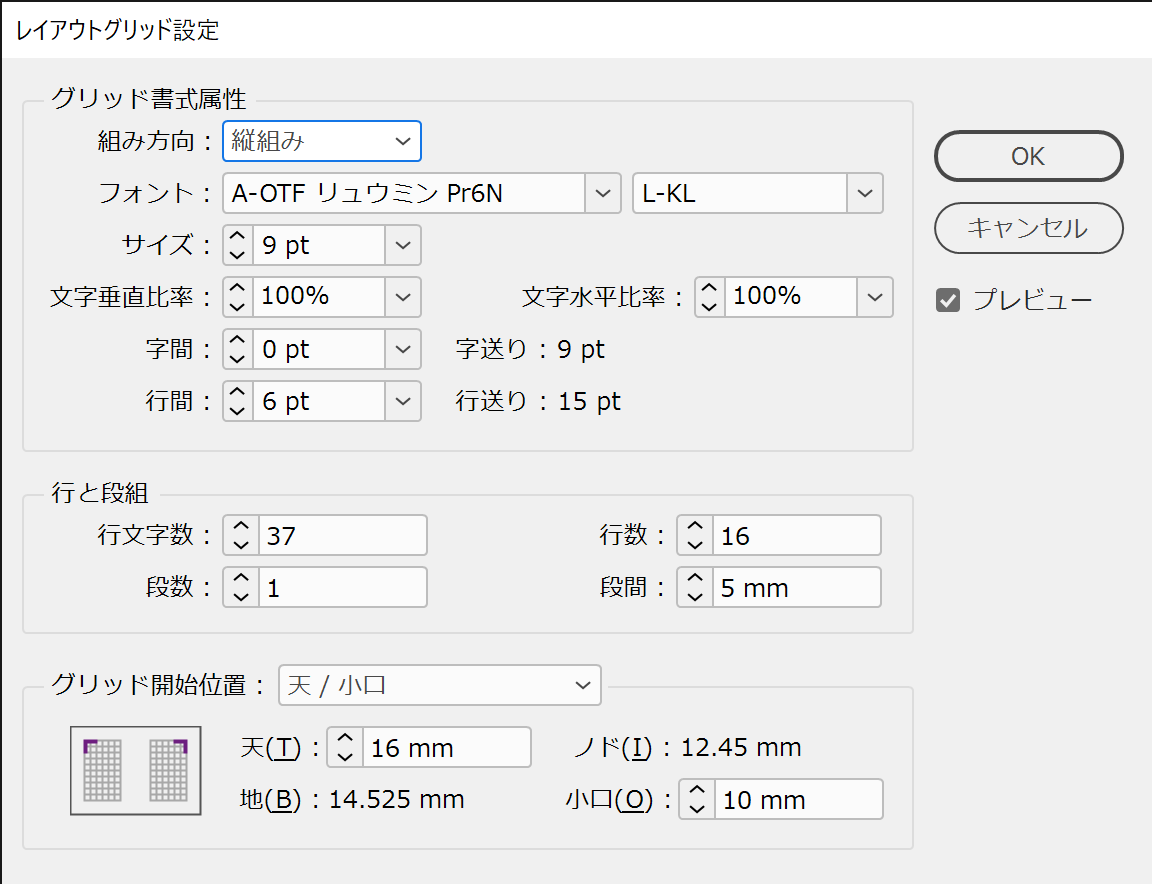Decrease 文字垂直比率 with down stepper arrow
This screenshot has height=884, width=1152.
(x=237, y=306)
